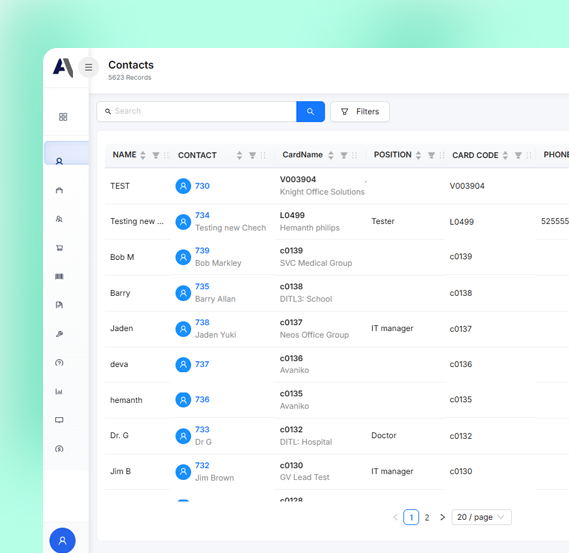The height and width of the screenshot is (553, 569).
Task: Open the wrench tools sidebar icon
Action: [59, 334]
